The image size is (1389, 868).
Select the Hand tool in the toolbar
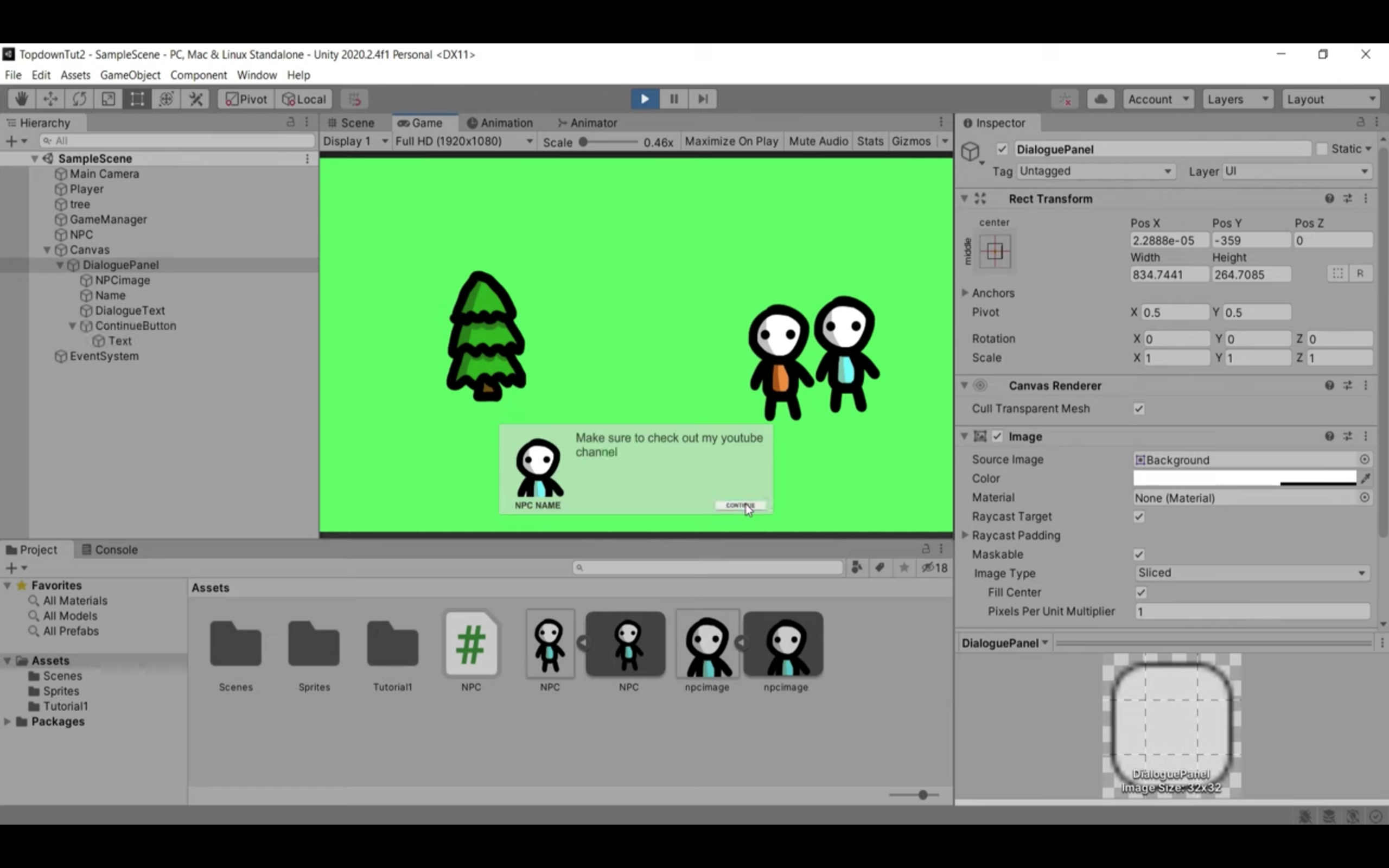click(x=21, y=99)
